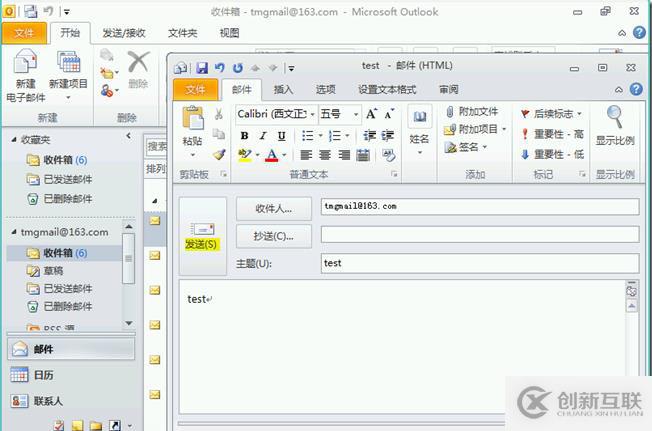This screenshot has width=652, height=431.
Task: Click 附加文件 attach file
Action: pos(472,112)
